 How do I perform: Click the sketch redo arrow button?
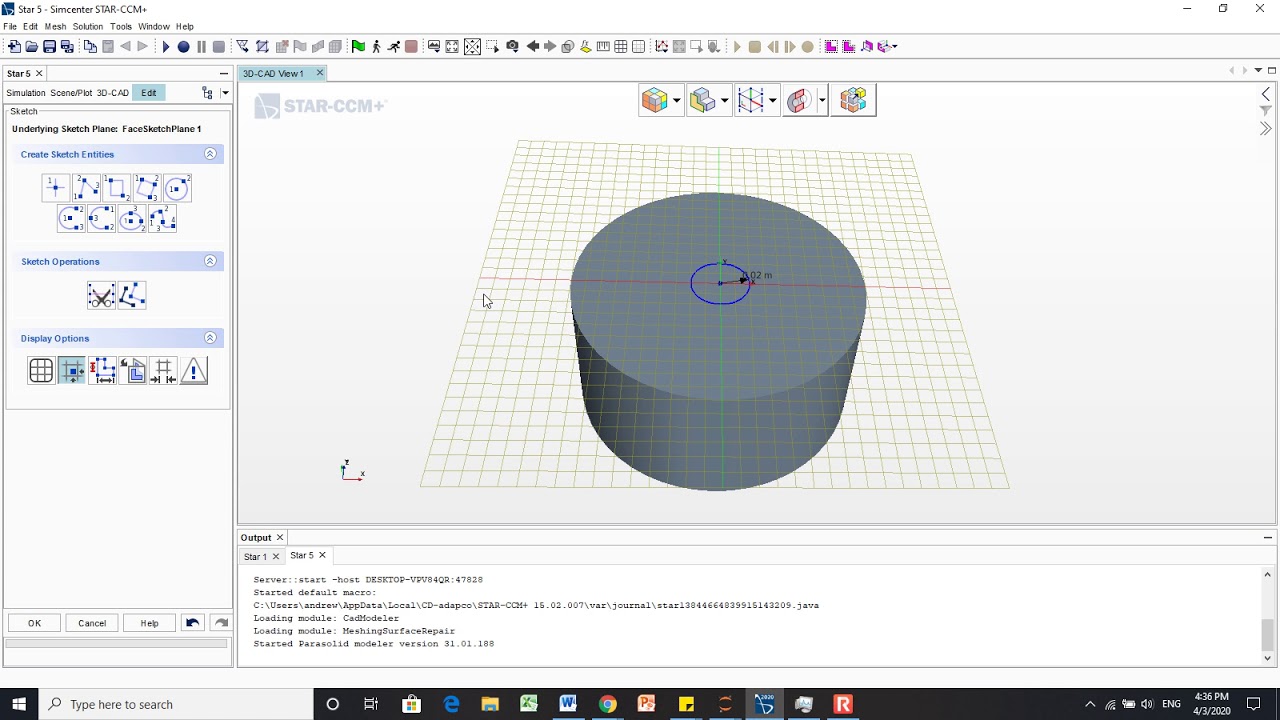[x=221, y=623]
